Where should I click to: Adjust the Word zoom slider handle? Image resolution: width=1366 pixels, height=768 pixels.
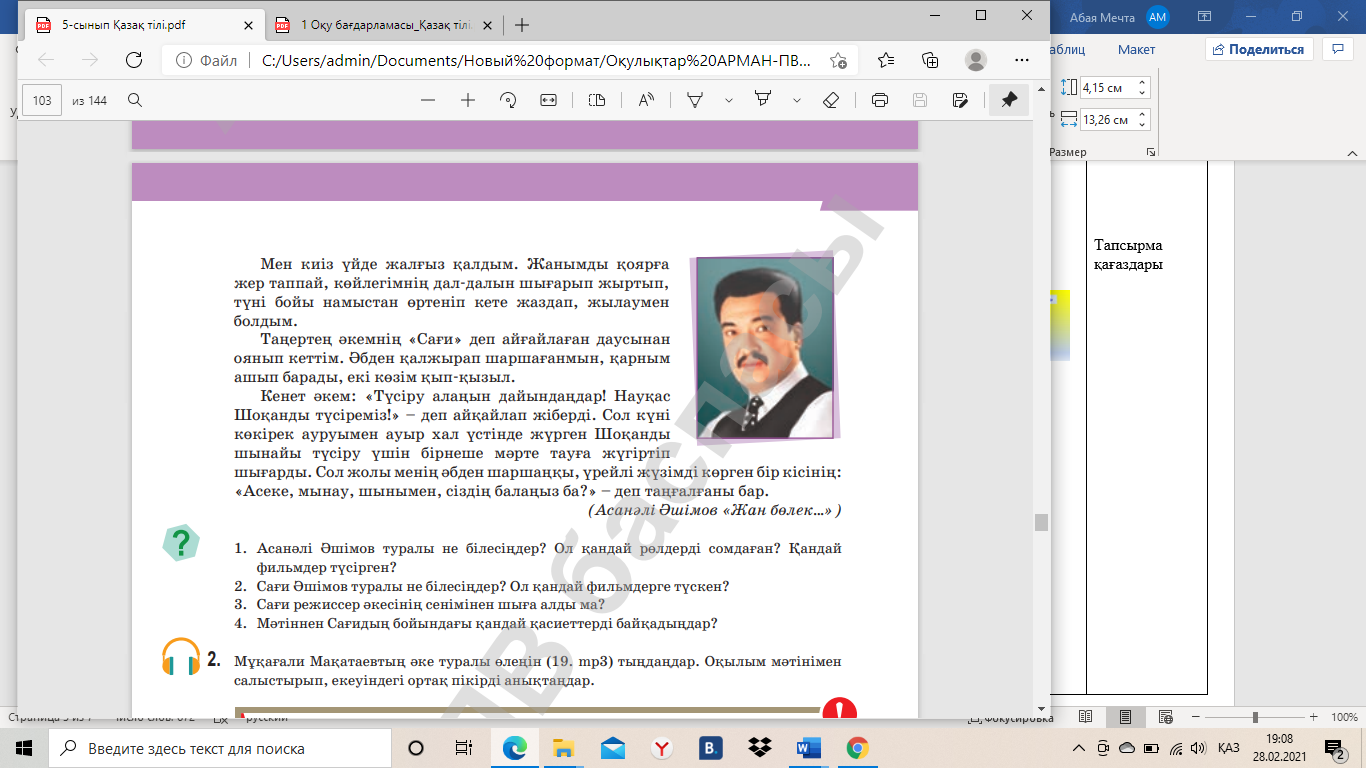tap(1255, 718)
